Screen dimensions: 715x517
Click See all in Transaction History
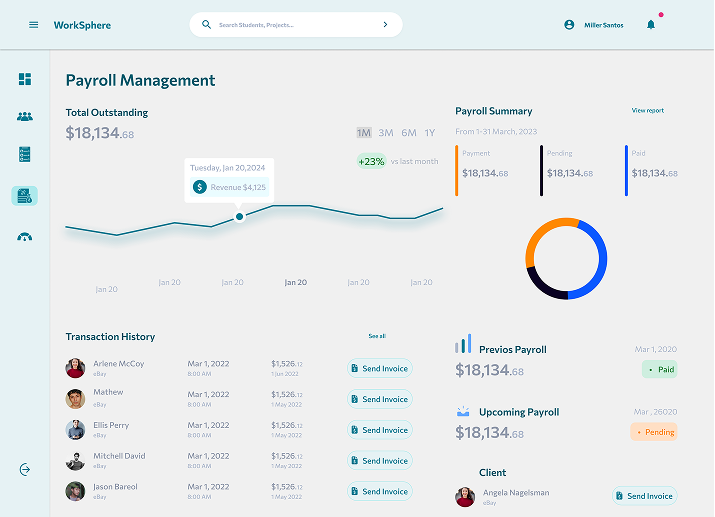click(376, 336)
